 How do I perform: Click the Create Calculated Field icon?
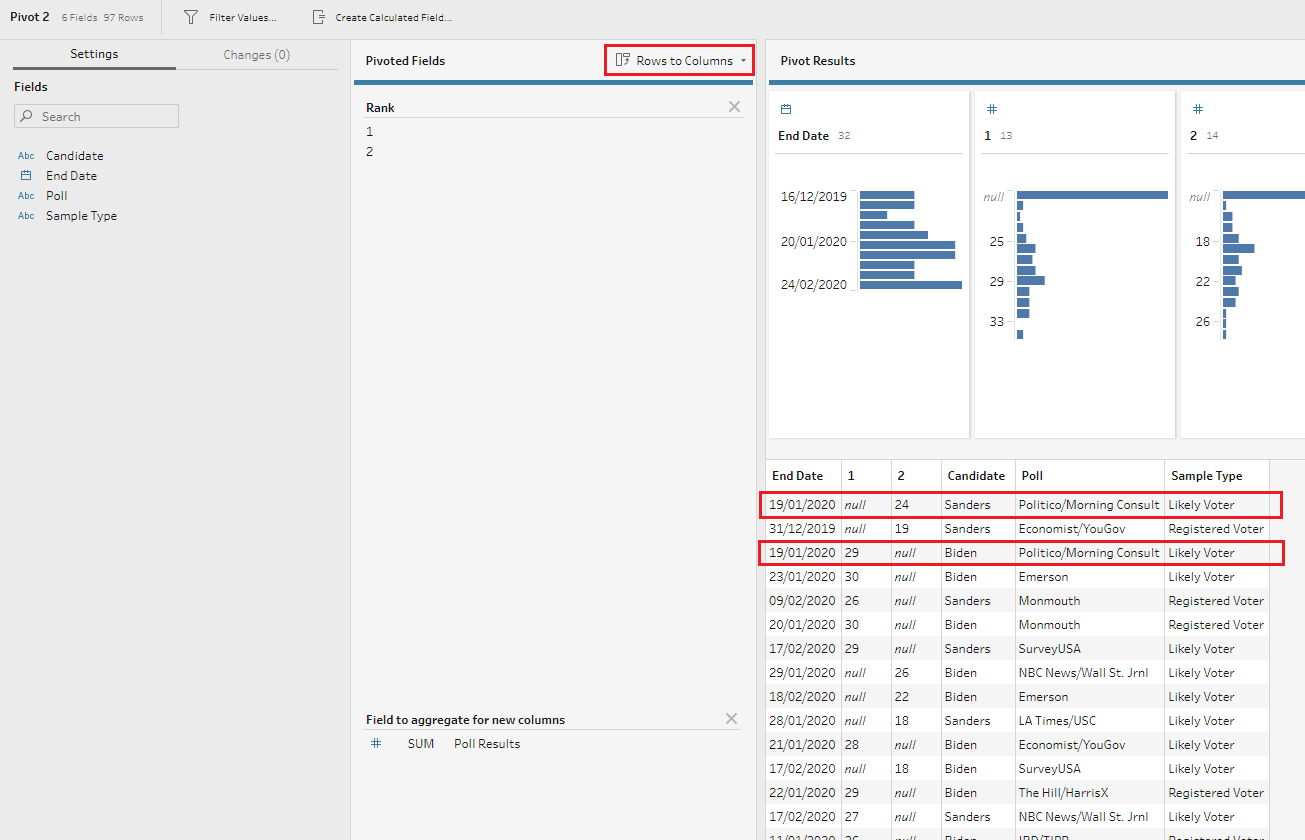coord(319,17)
